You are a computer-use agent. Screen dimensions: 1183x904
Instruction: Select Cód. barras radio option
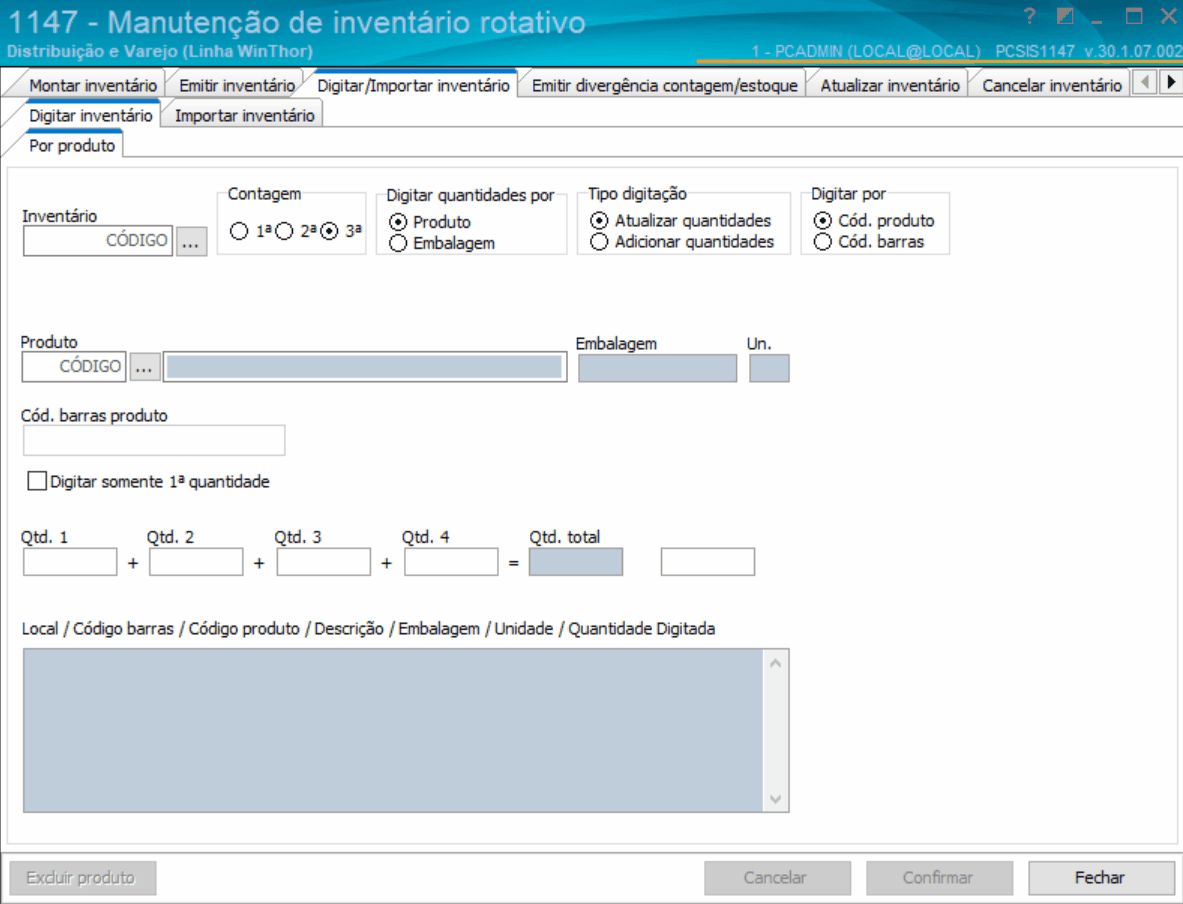click(x=822, y=241)
